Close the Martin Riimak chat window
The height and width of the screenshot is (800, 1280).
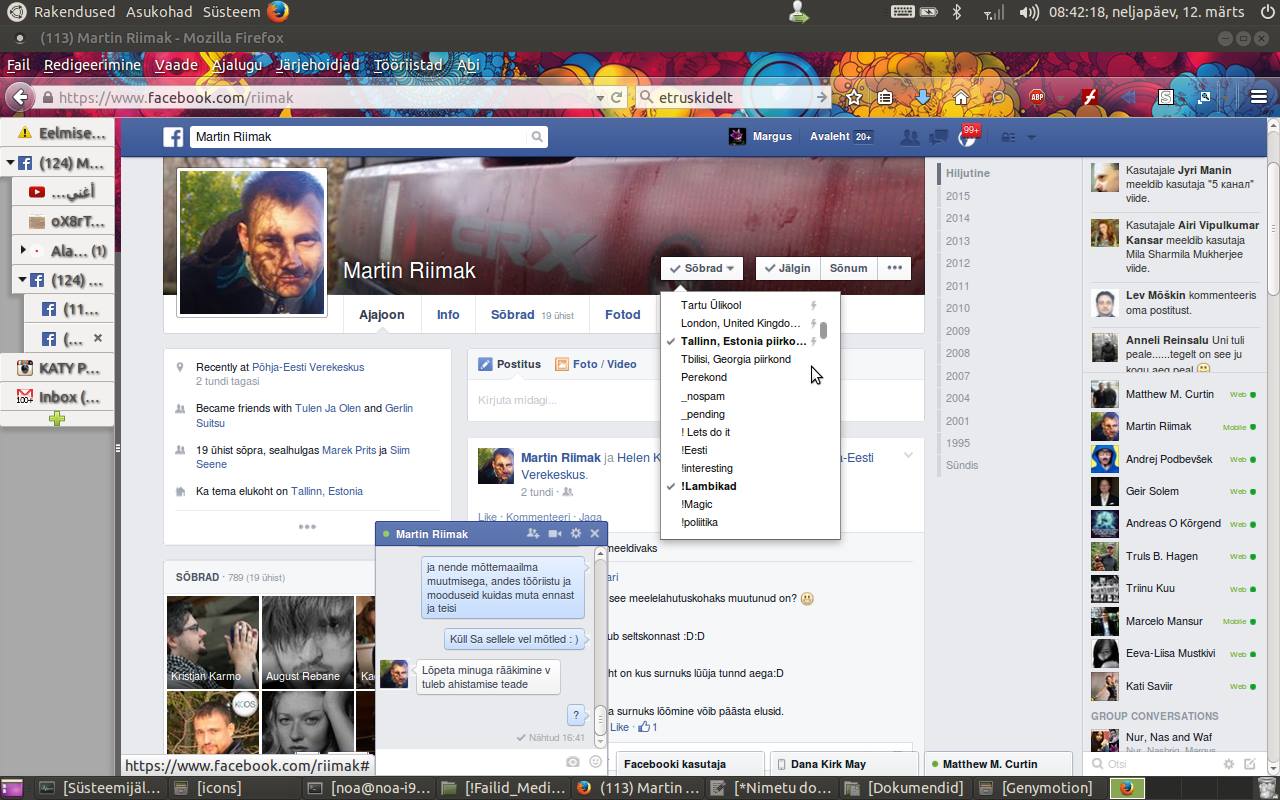pos(595,534)
